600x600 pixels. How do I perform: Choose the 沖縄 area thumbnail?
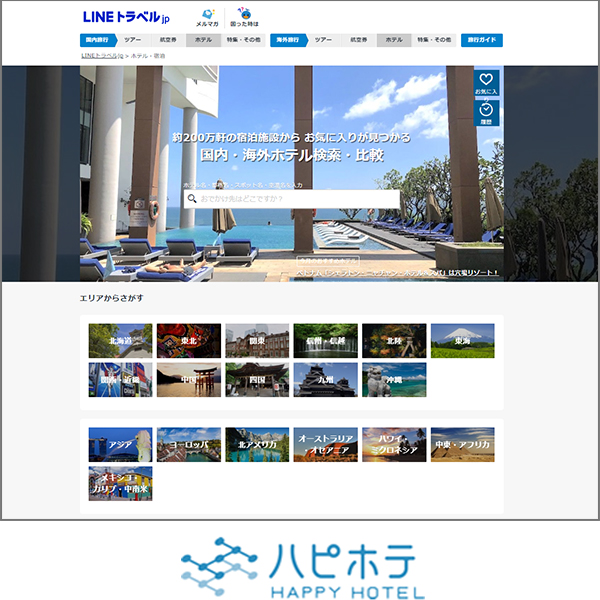(394, 380)
